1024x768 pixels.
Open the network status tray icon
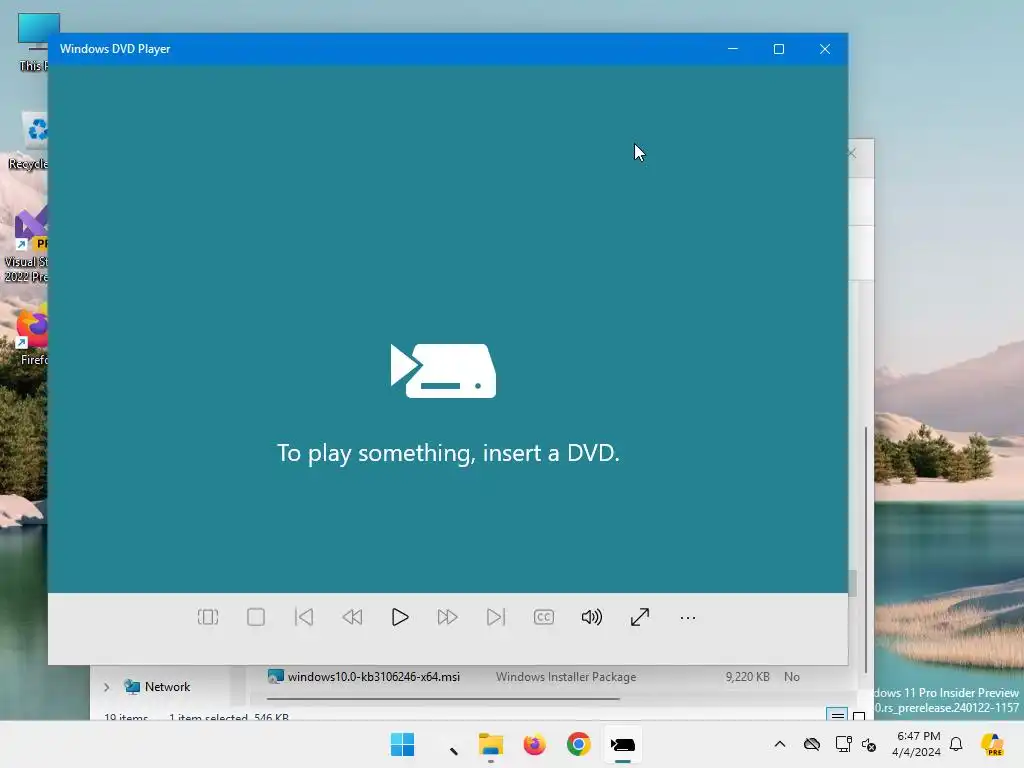coord(843,744)
